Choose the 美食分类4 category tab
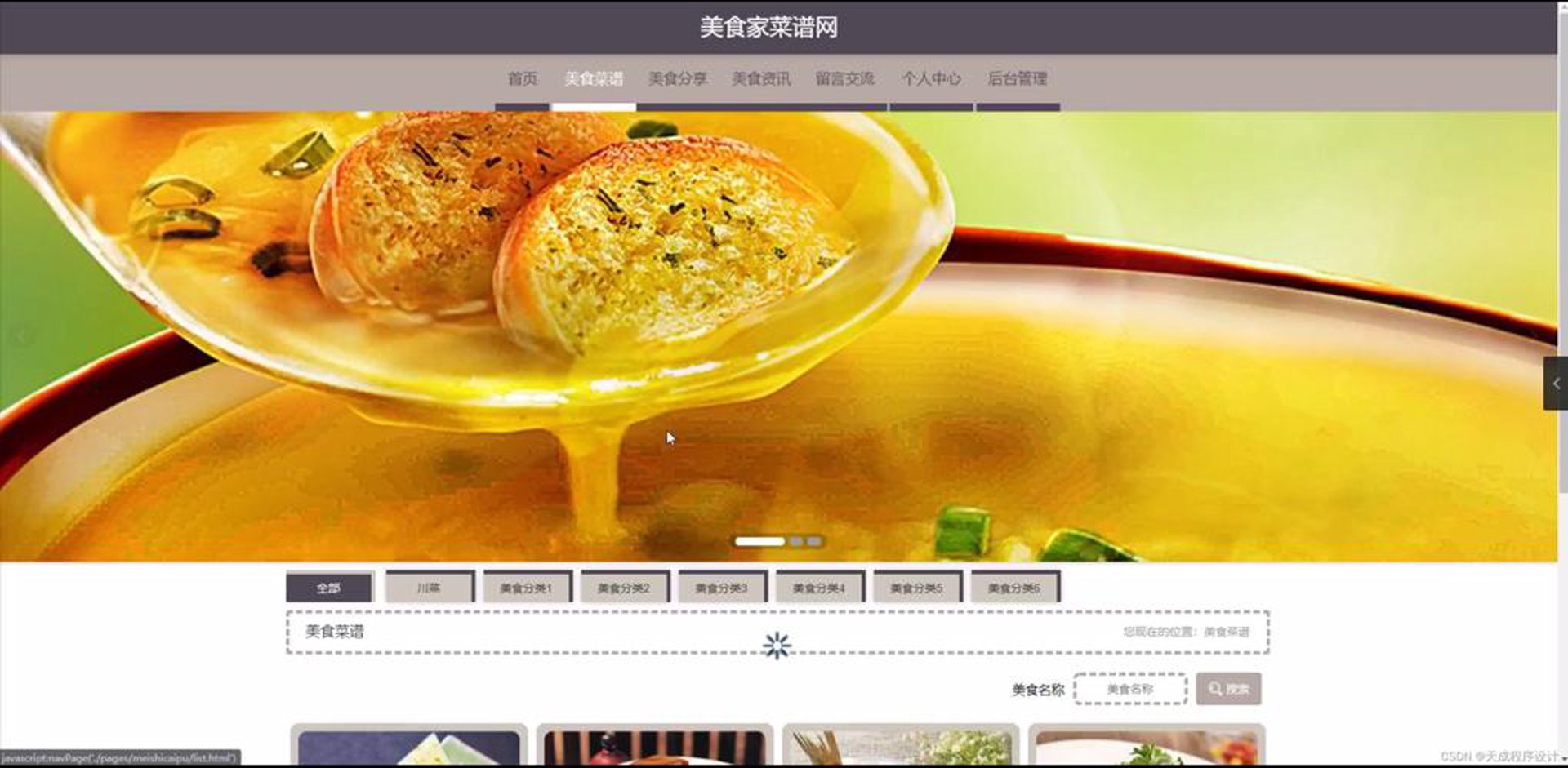1568x768 pixels. pos(819,588)
